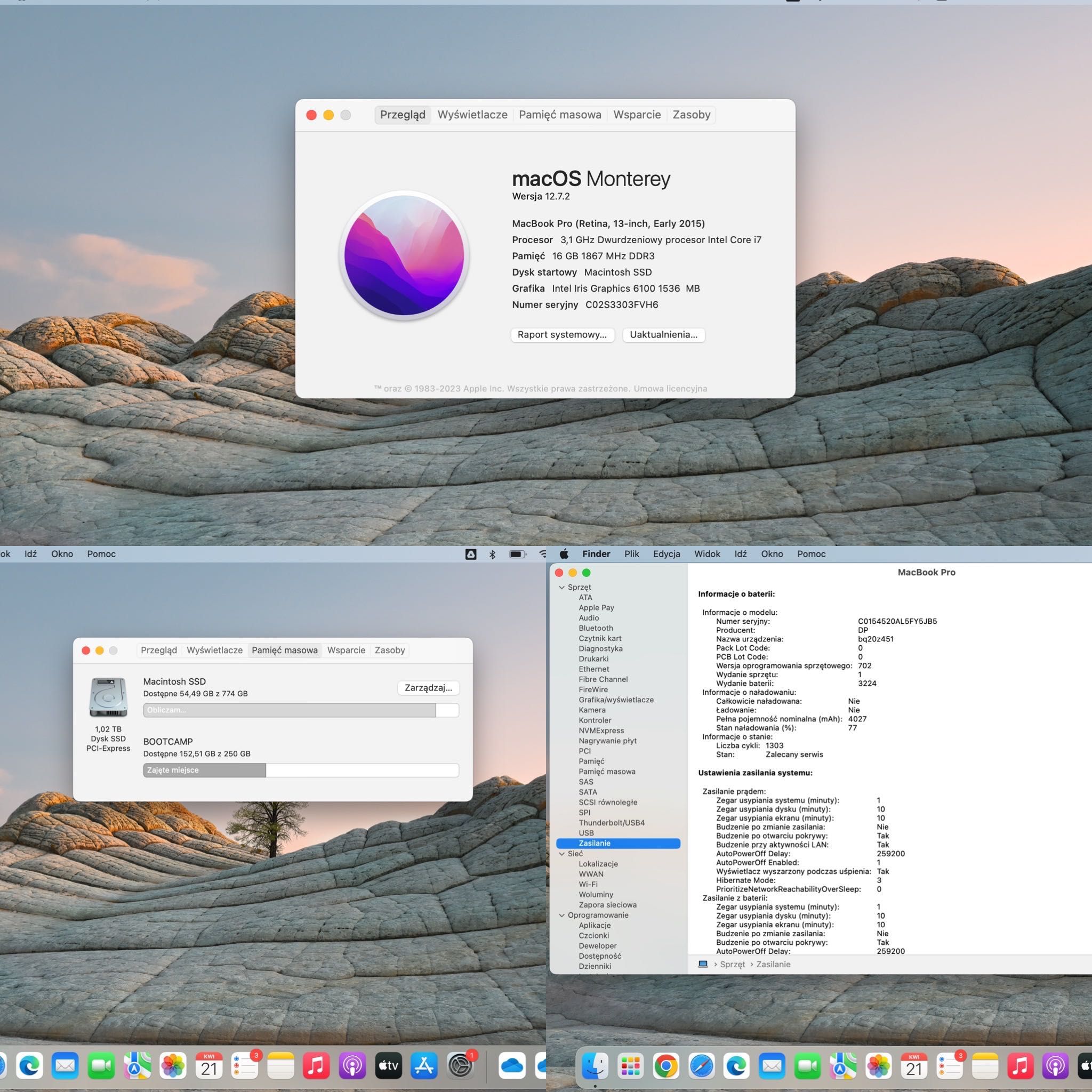The width and height of the screenshot is (1092, 1092).
Task: Select Aplikacje in the sidebar
Action: coord(595,925)
